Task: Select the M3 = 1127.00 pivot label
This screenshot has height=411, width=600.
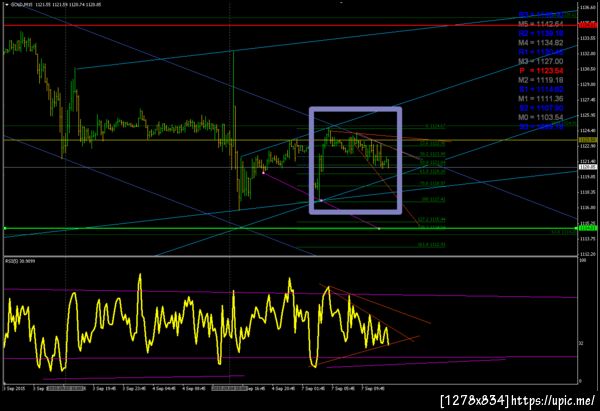Action: 540,61
